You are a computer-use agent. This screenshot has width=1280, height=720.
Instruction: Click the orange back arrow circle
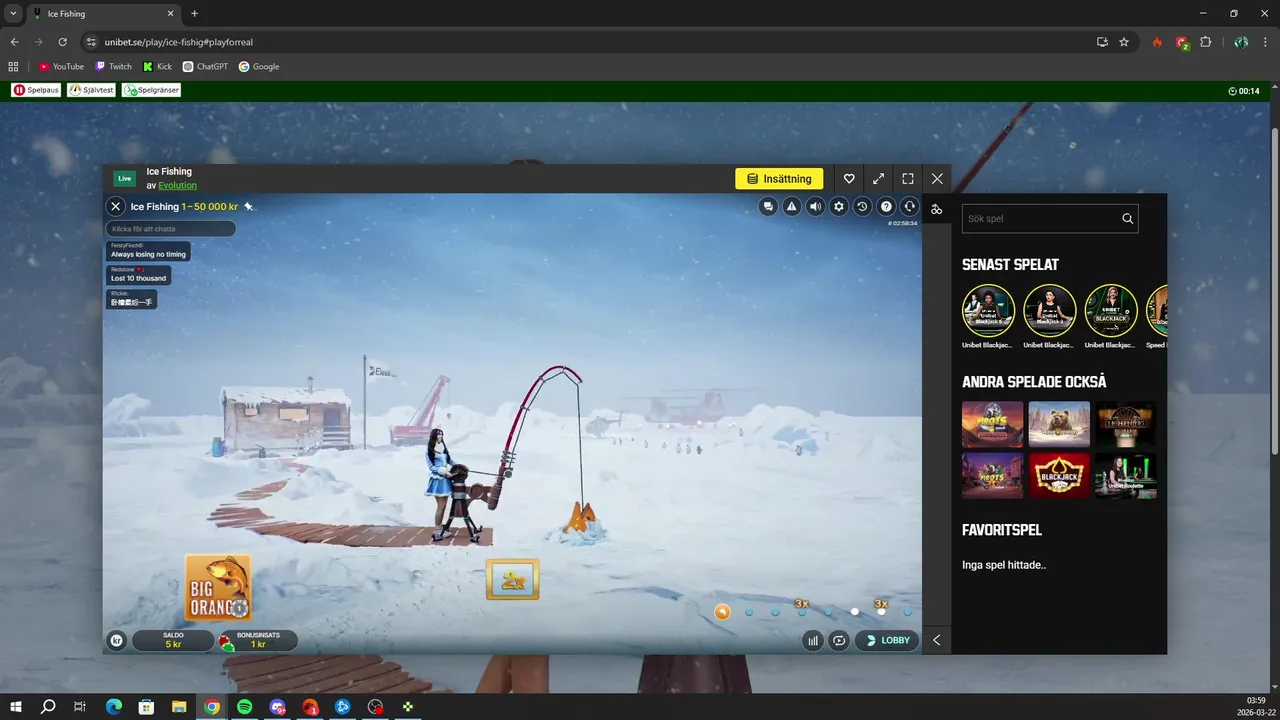[x=722, y=611]
